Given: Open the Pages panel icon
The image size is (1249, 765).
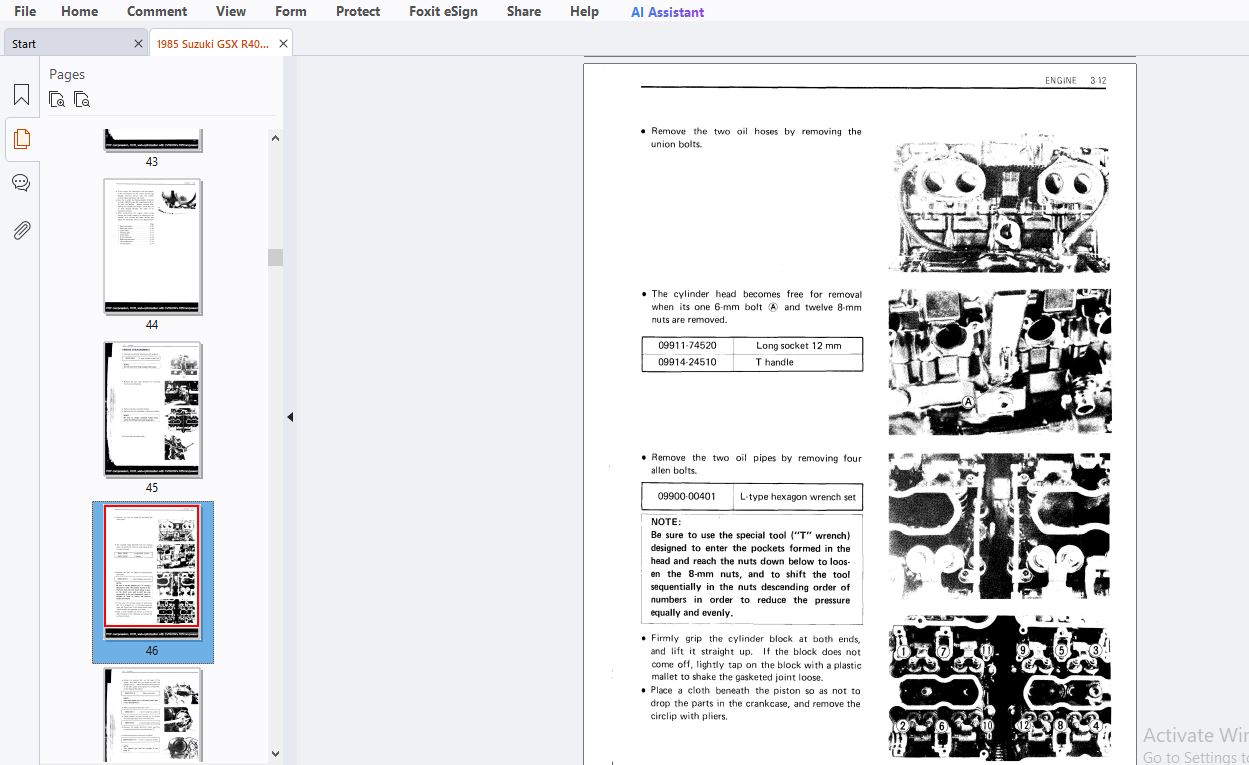Looking at the screenshot, I should click(x=21, y=139).
